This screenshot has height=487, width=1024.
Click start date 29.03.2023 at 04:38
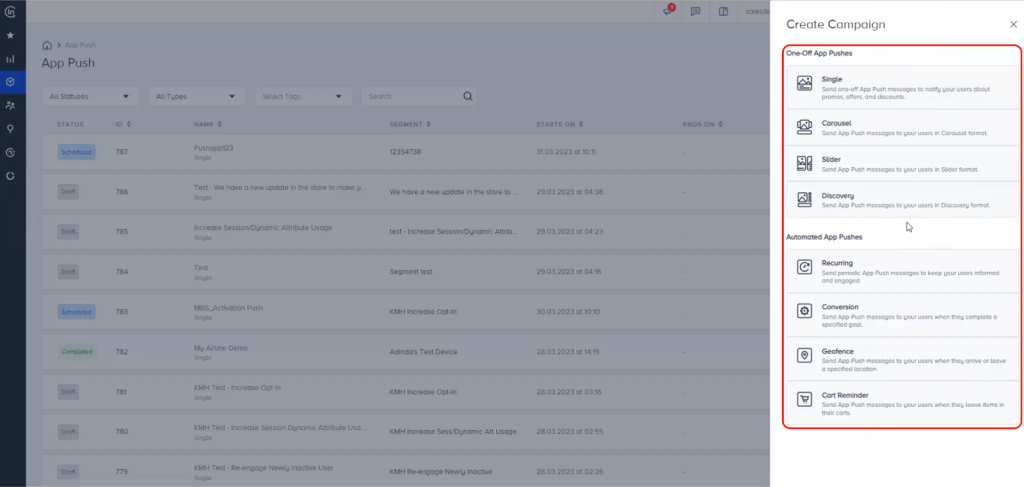point(569,192)
